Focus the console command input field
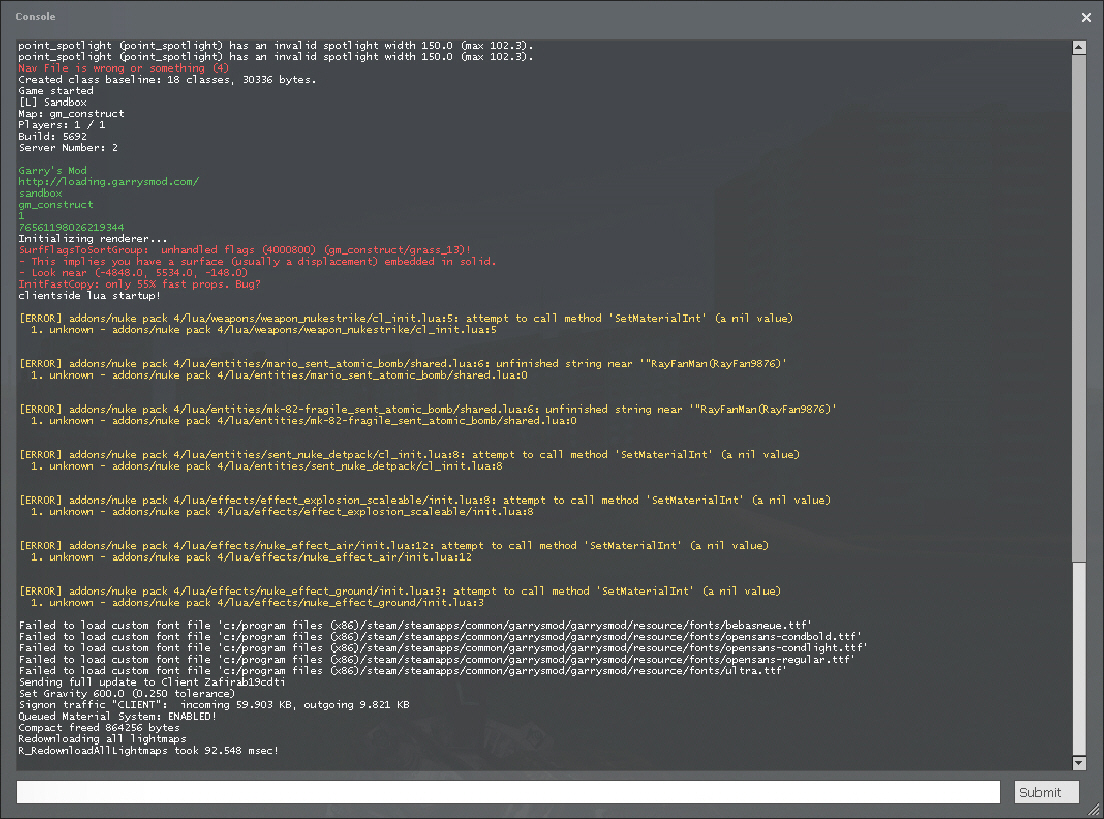 508,792
